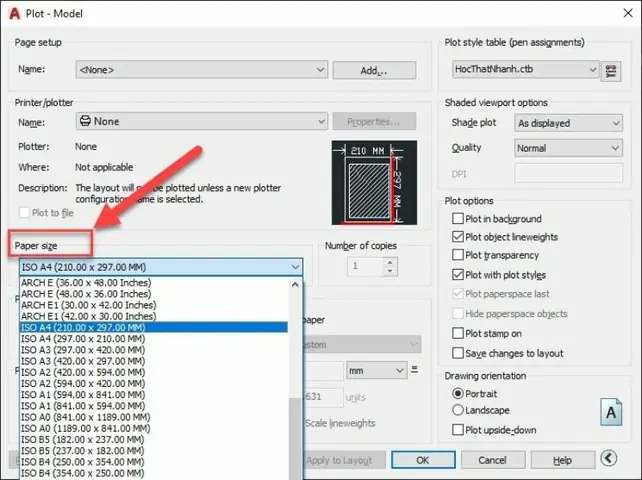Screen dimensions: 642x480
Task: Uncheck Plot object lineweights
Action: click(458, 237)
